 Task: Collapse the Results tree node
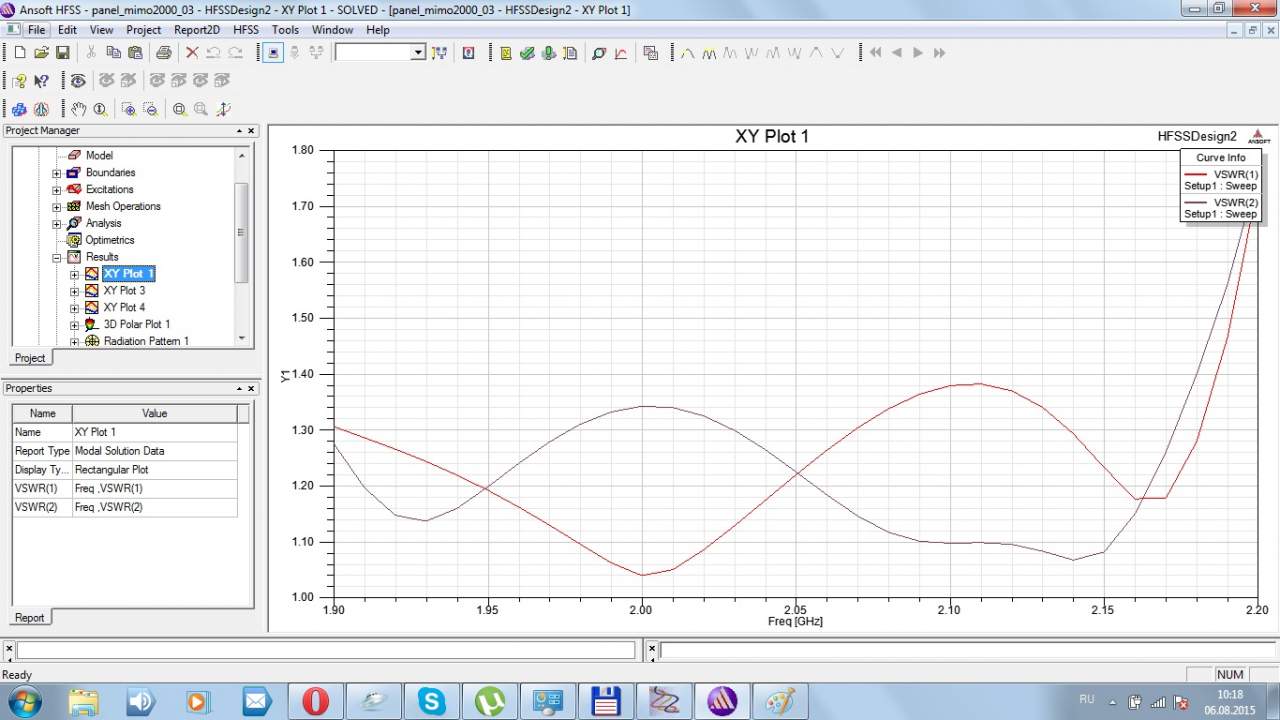(57, 257)
